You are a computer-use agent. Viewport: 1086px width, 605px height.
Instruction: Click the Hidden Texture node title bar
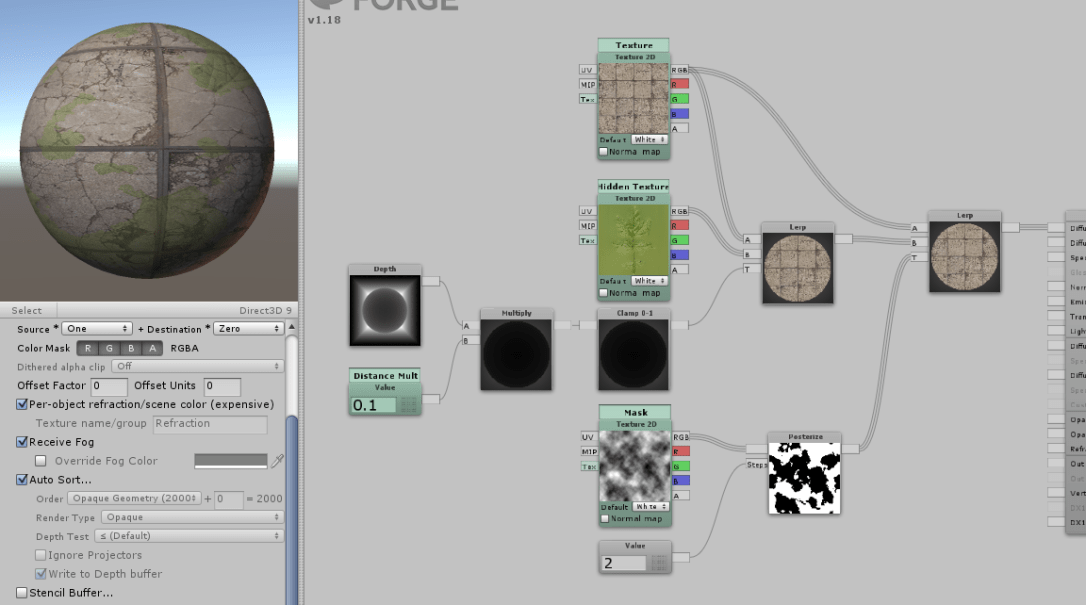pyautogui.click(x=633, y=187)
